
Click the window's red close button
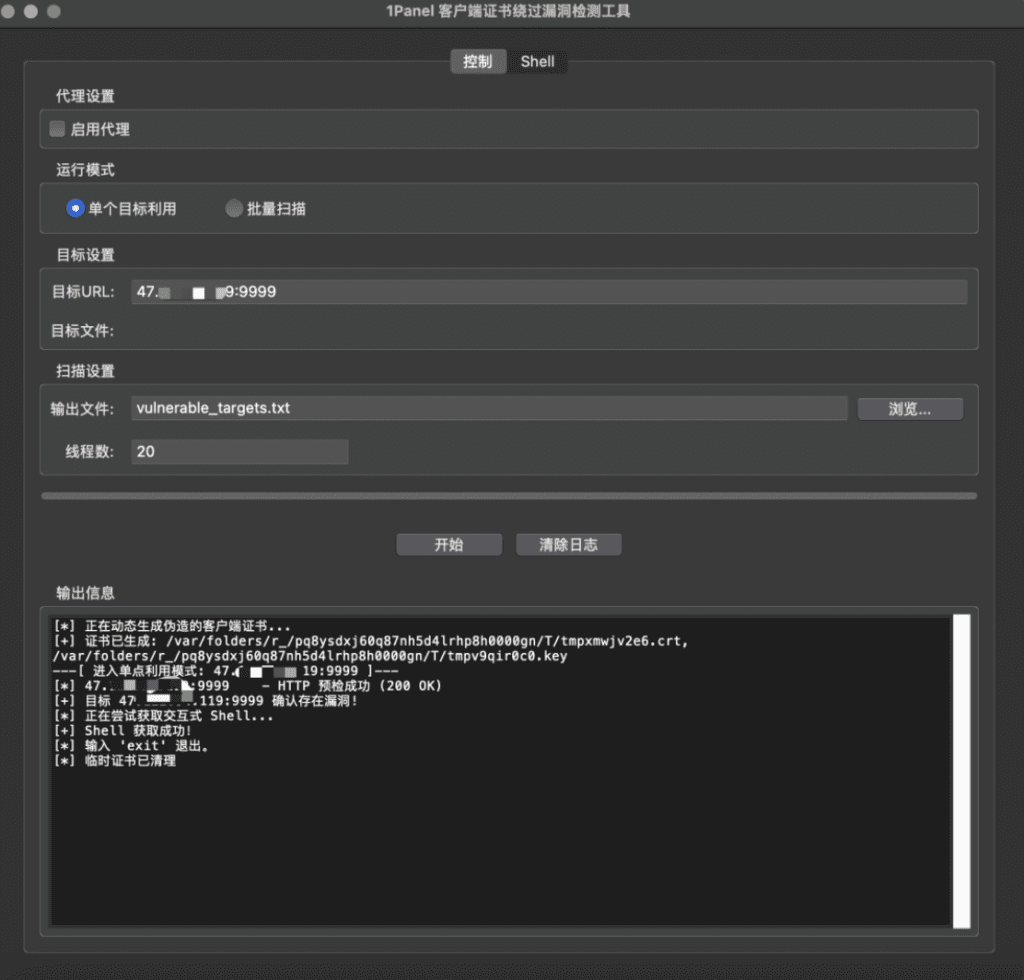coord(7,11)
